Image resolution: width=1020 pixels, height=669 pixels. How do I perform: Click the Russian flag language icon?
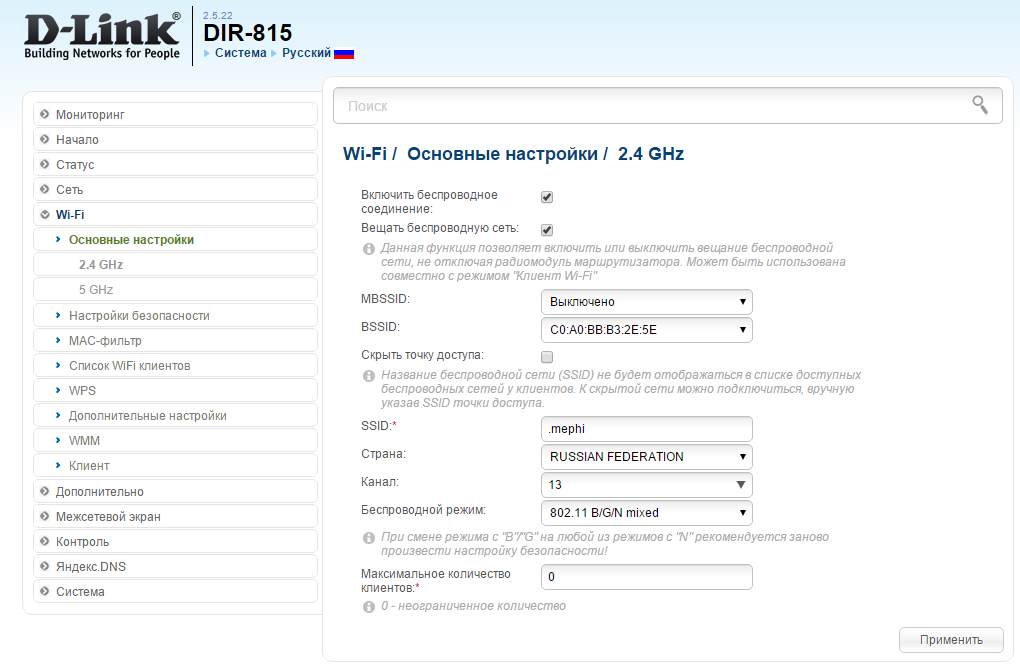(344, 53)
